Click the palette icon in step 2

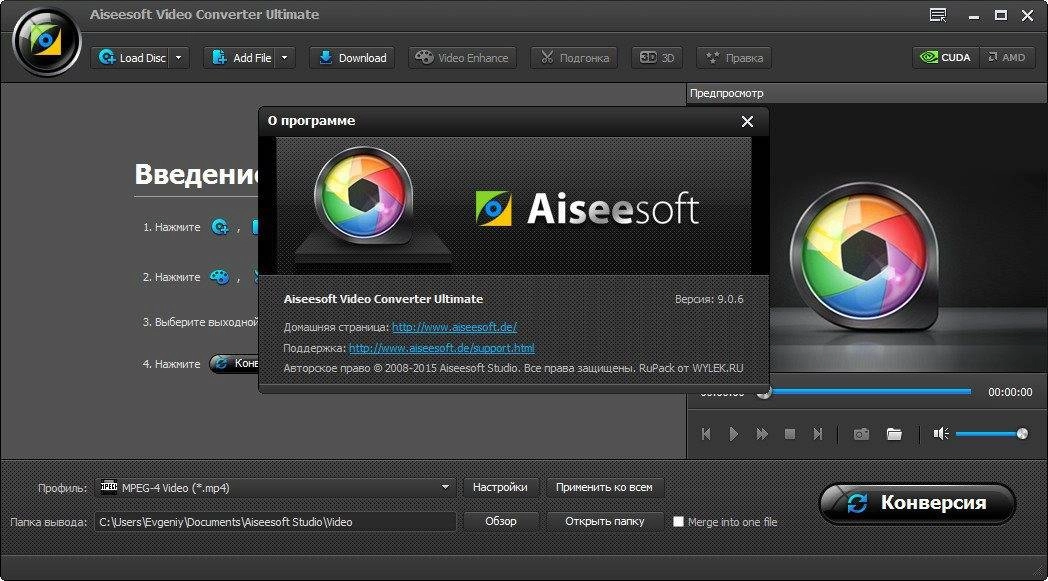click(219, 277)
